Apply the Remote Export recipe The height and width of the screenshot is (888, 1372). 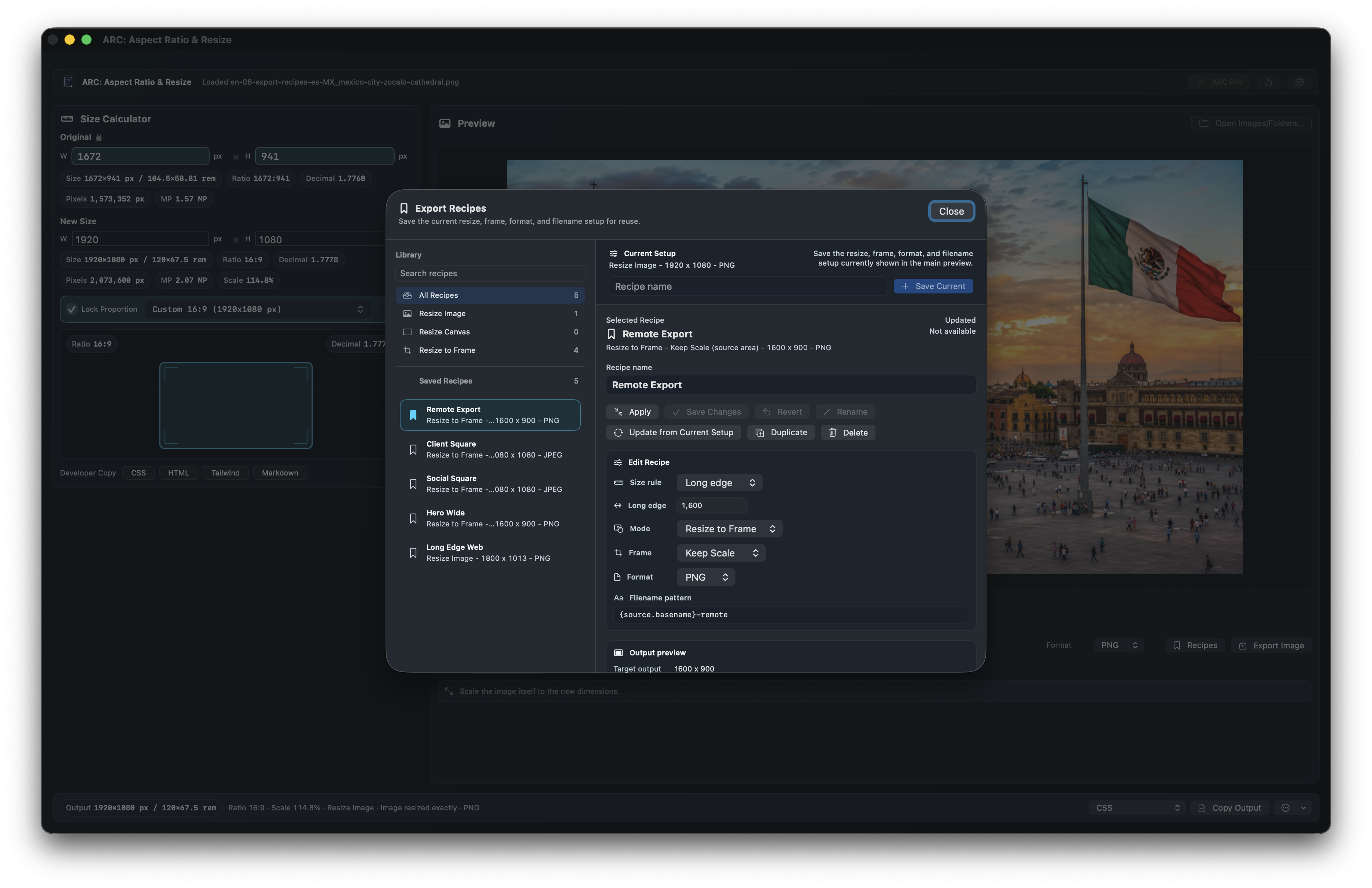[632, 411]
